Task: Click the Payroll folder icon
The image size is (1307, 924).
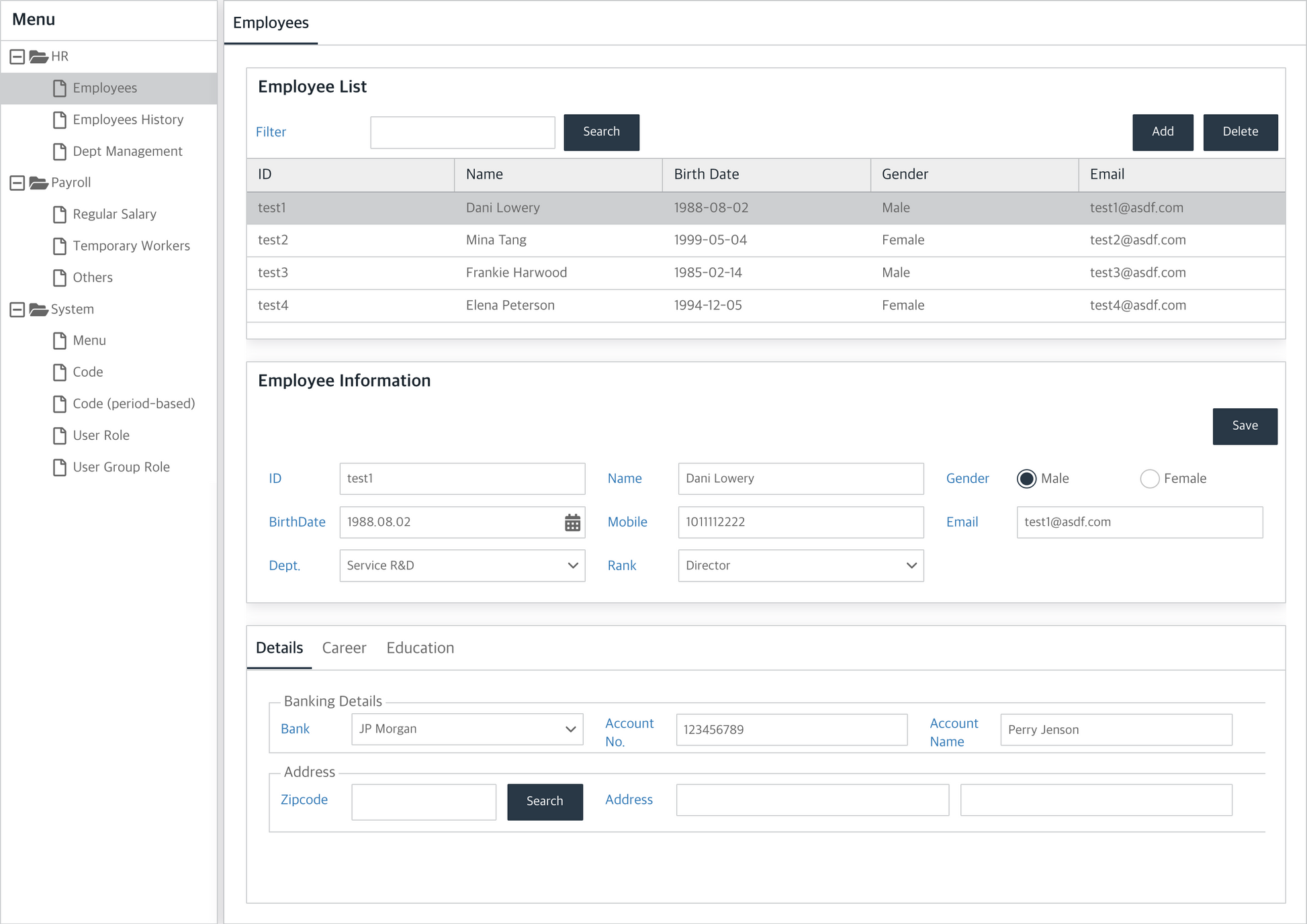Action: (x=39, y=183)
